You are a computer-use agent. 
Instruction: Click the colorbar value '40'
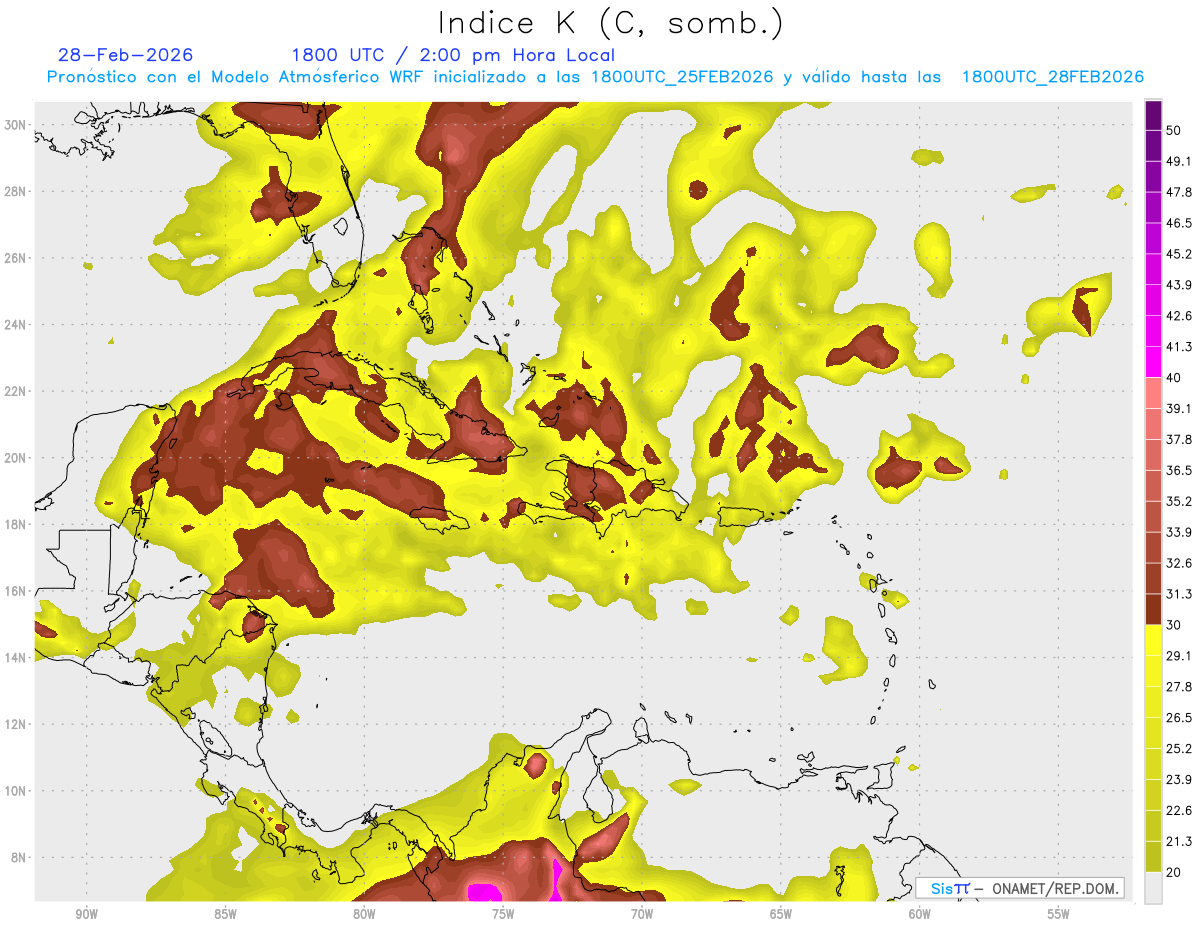[x=1175, y=378]
